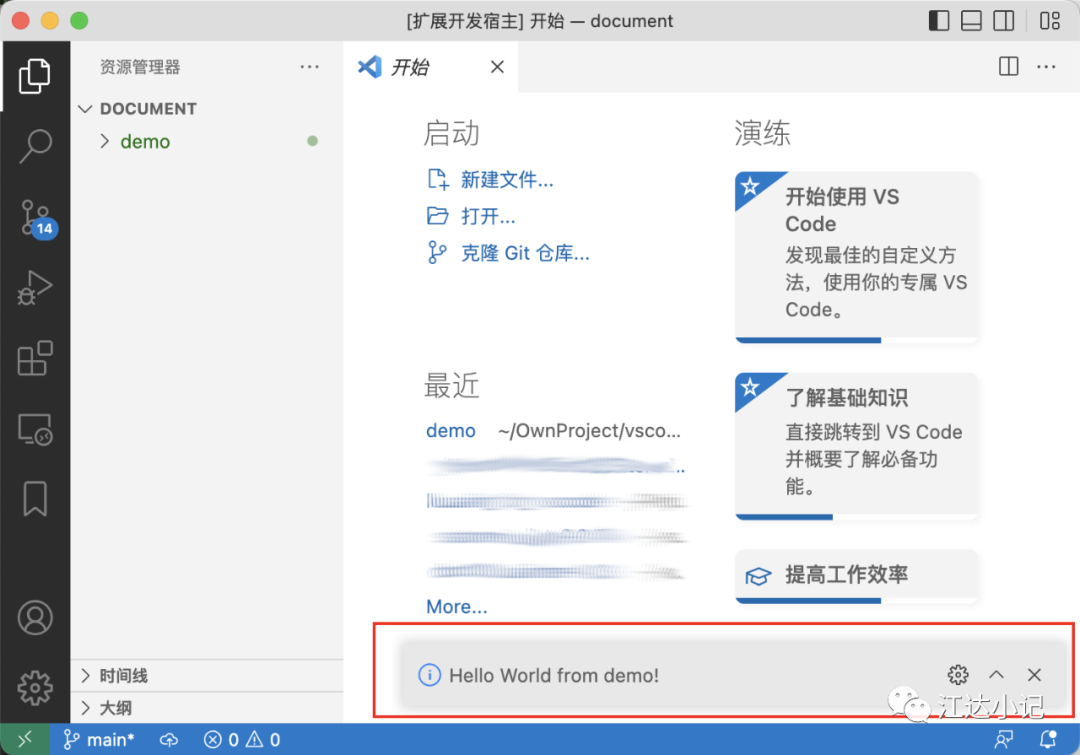Toggle the primary side bar visibility
This screenshot has width=1080, height=755.
point(939,21)
